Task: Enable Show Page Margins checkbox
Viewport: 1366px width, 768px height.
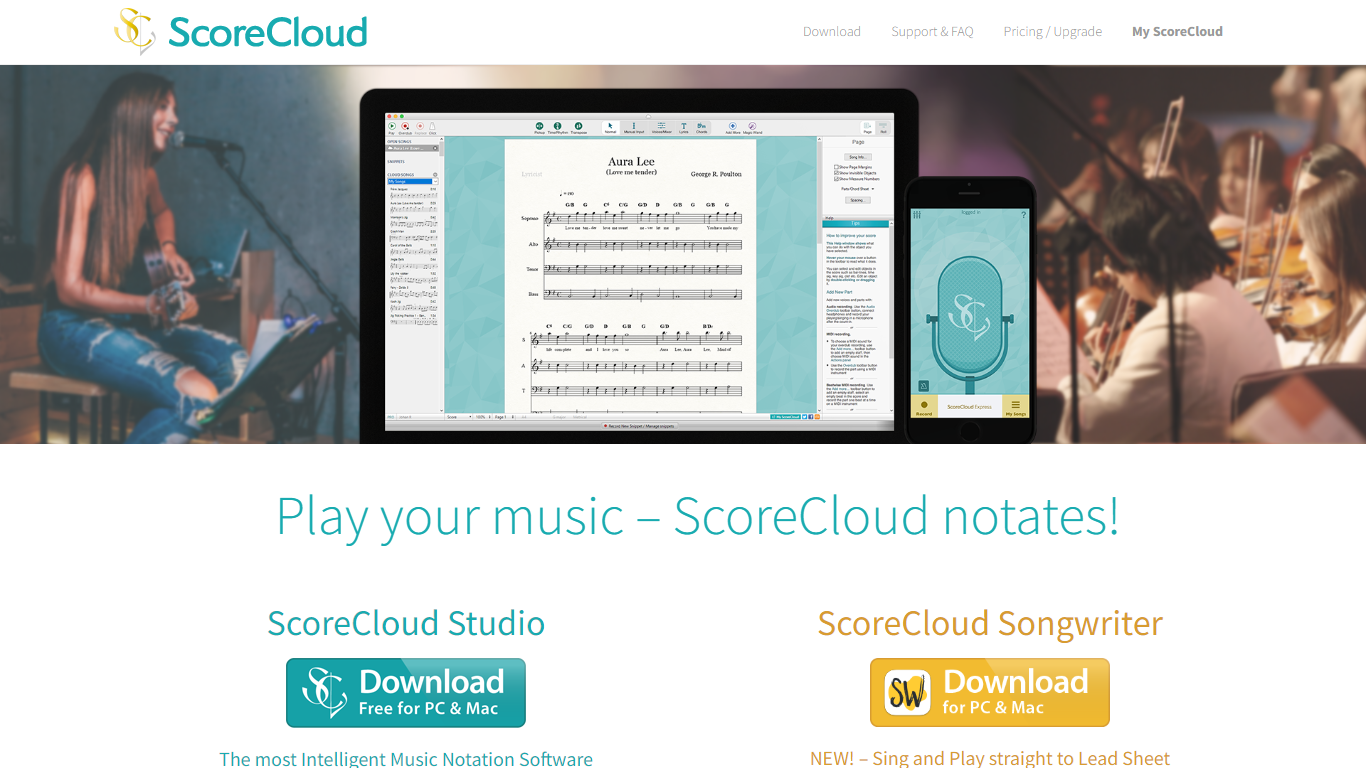Action: pyautogui.click(x=837, y=167)
